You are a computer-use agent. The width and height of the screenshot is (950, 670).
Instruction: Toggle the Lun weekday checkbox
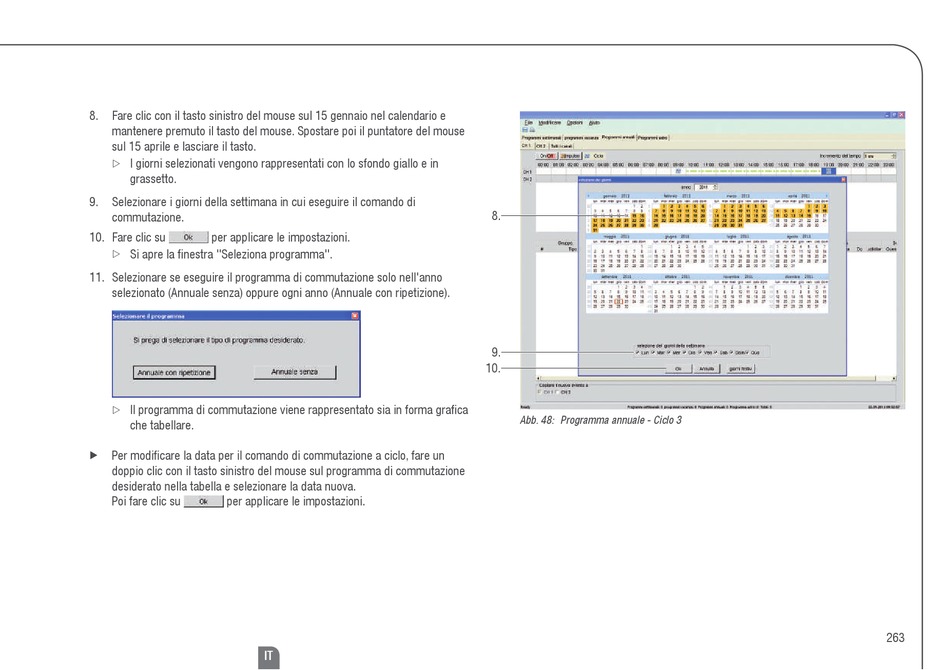637,352
